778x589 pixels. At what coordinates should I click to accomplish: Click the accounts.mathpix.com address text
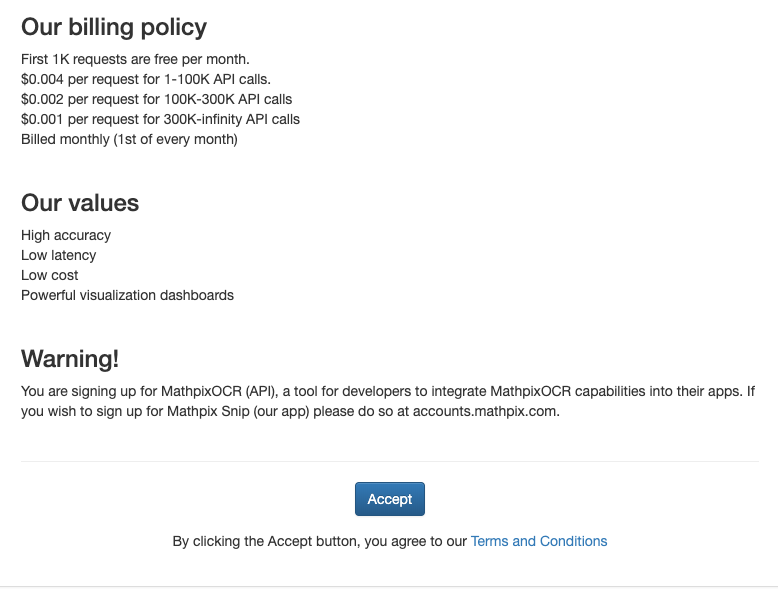[x=486, y=411]
